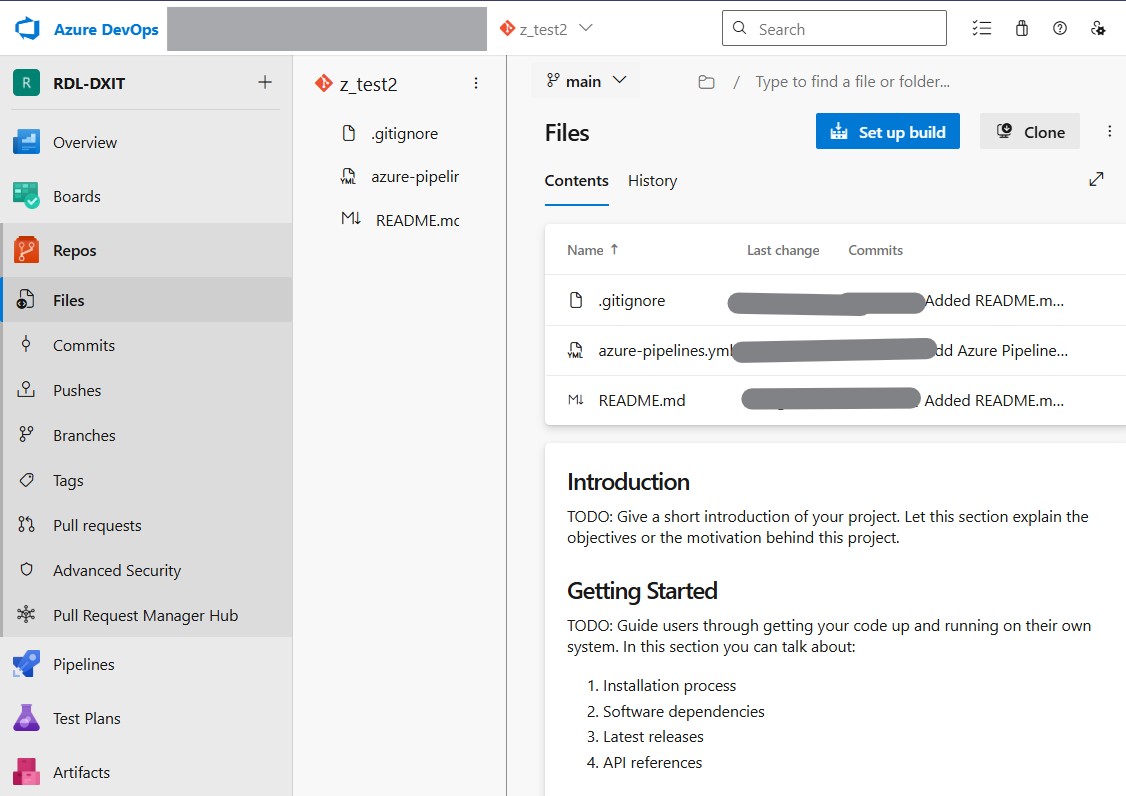
Task: Open Pipelines in the sidebar
Action: tap(146, 665)
